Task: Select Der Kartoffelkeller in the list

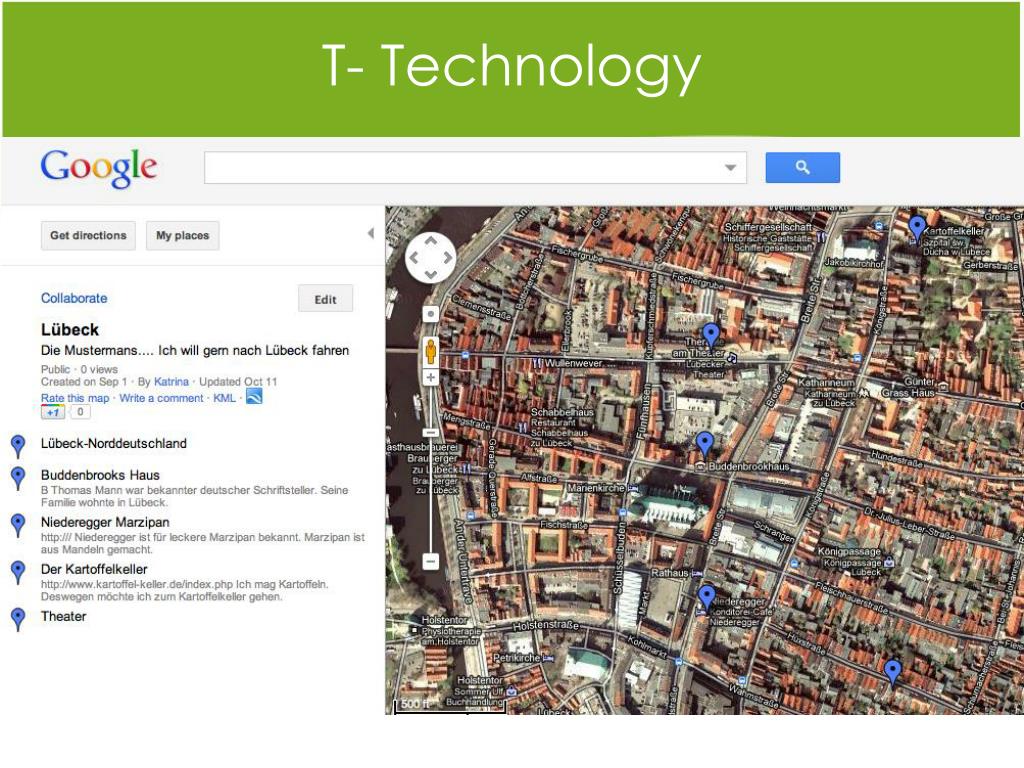Action: click(x=94, y=569)
